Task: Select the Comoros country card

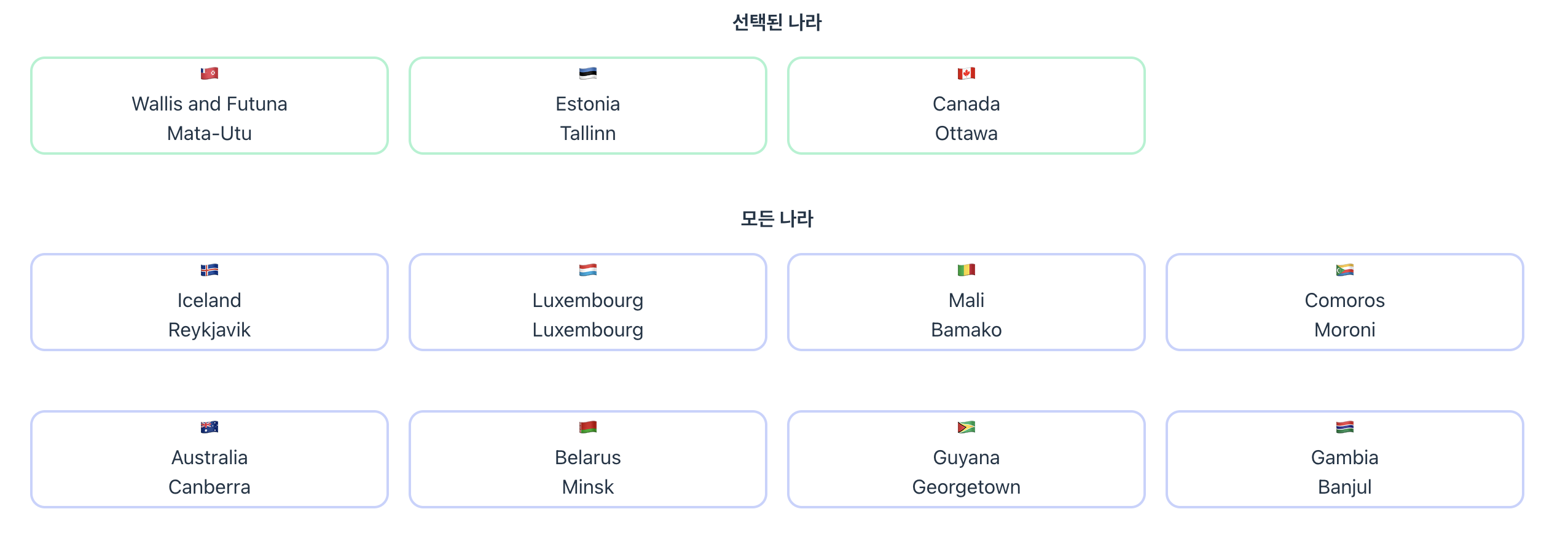Action: (1345, 301)
